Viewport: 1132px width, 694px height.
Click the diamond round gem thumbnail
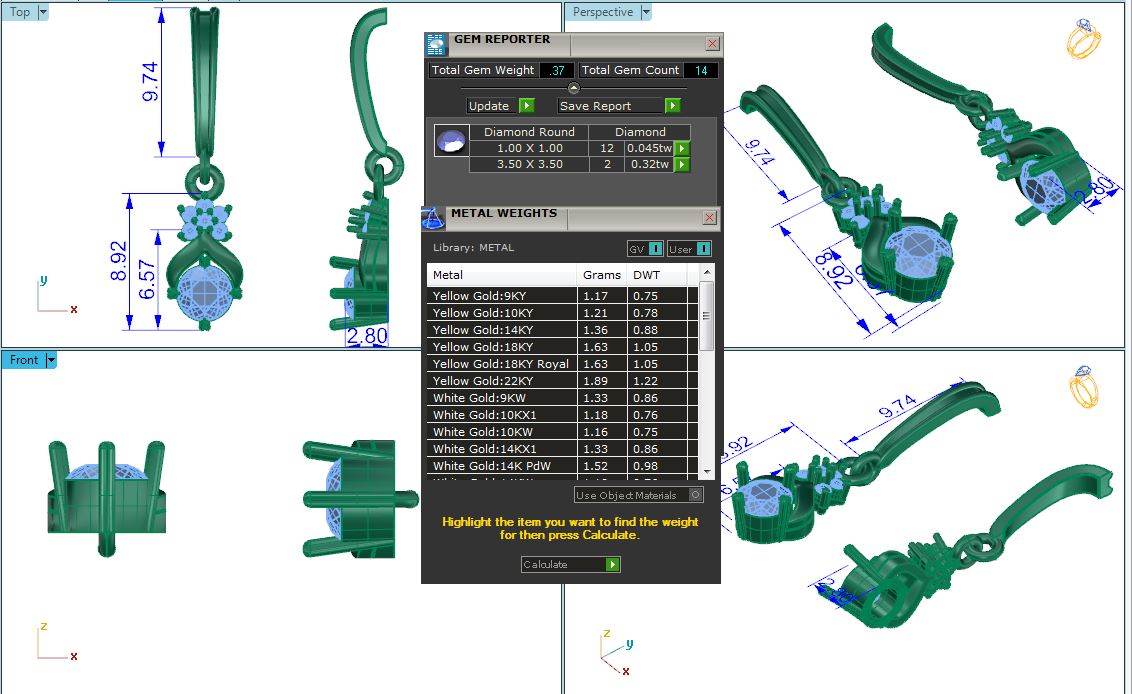[x=451, y=141]
